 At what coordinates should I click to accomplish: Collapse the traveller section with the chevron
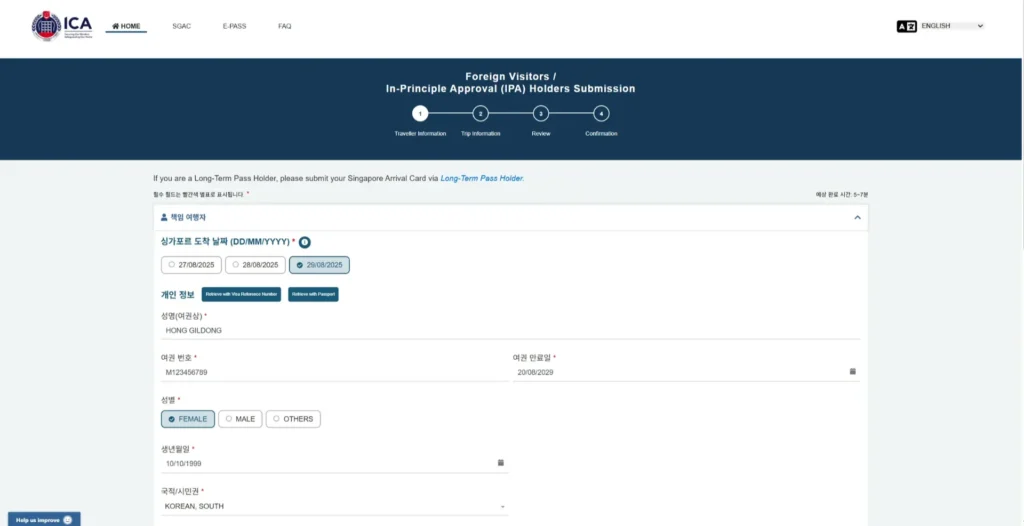pos(857,217)
